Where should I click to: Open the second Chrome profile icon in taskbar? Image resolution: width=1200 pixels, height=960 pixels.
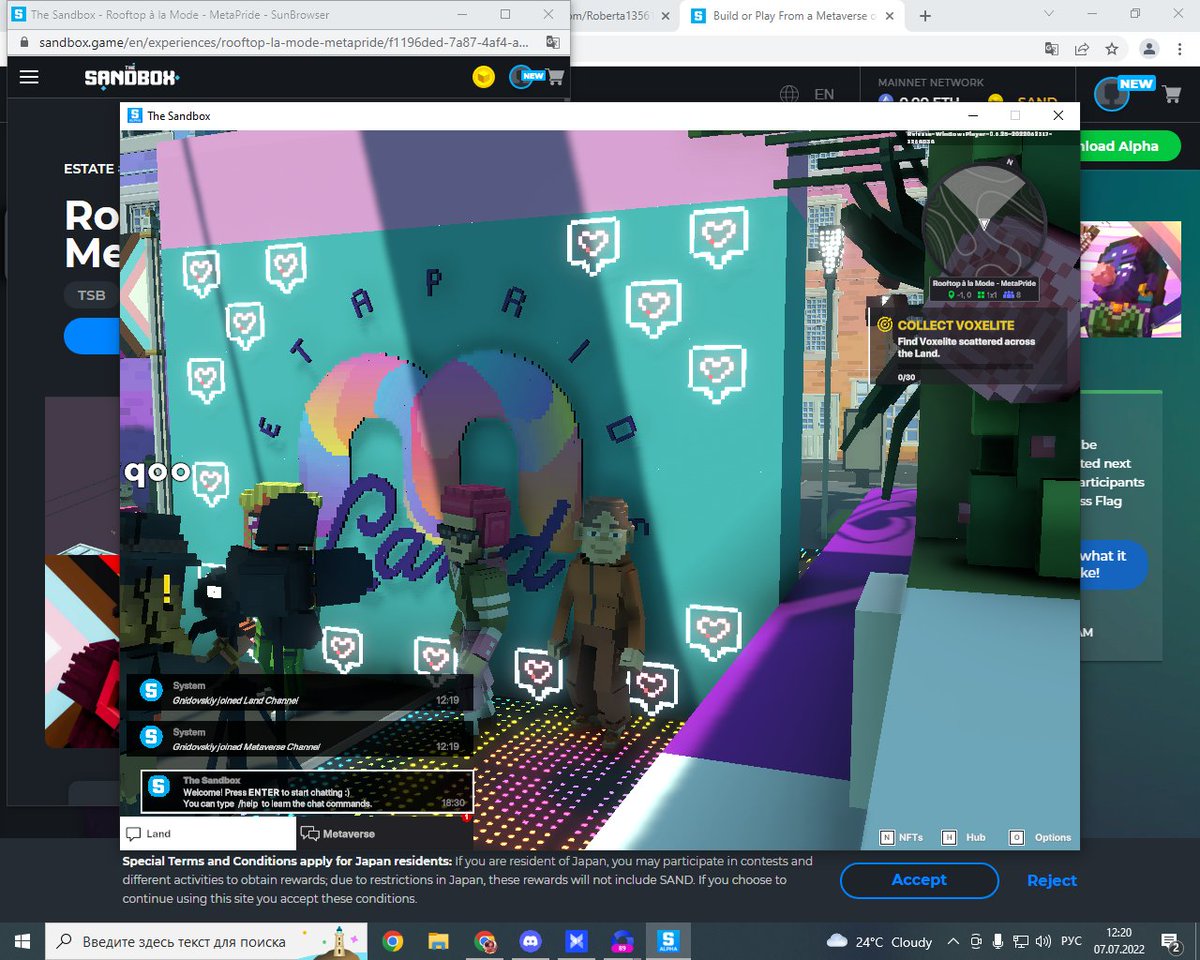(485, 941)
